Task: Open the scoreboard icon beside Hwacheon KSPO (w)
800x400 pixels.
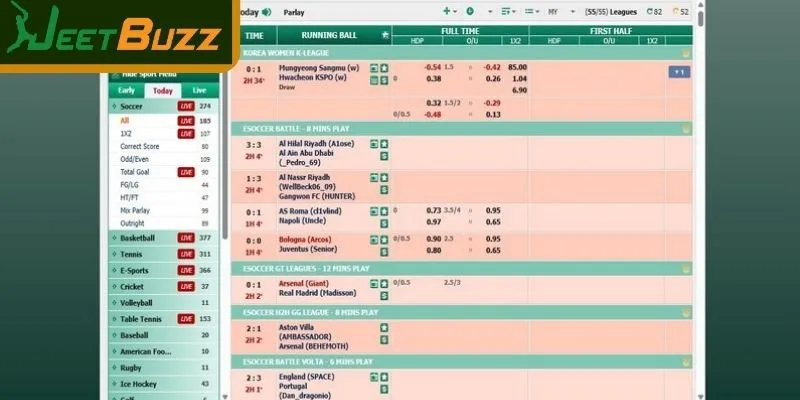Action: point(374,80)
